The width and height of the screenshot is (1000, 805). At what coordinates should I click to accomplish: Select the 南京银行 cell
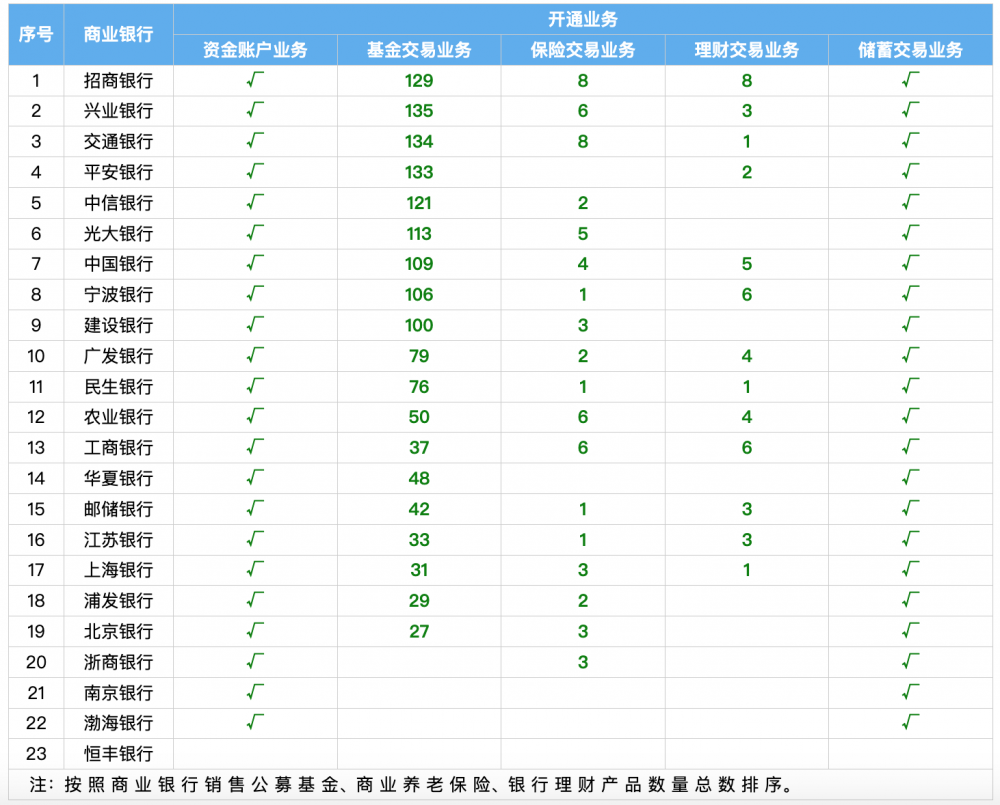point(119,693)
